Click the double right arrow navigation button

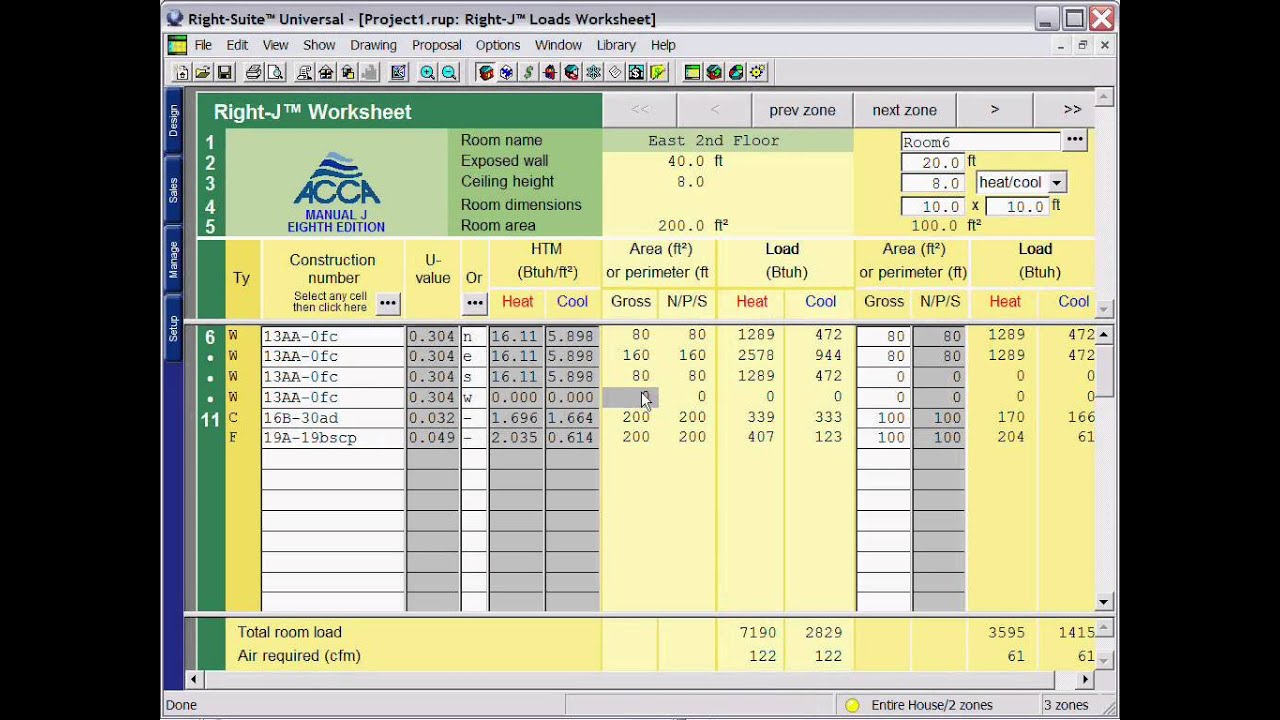[x=1072, y=110]
